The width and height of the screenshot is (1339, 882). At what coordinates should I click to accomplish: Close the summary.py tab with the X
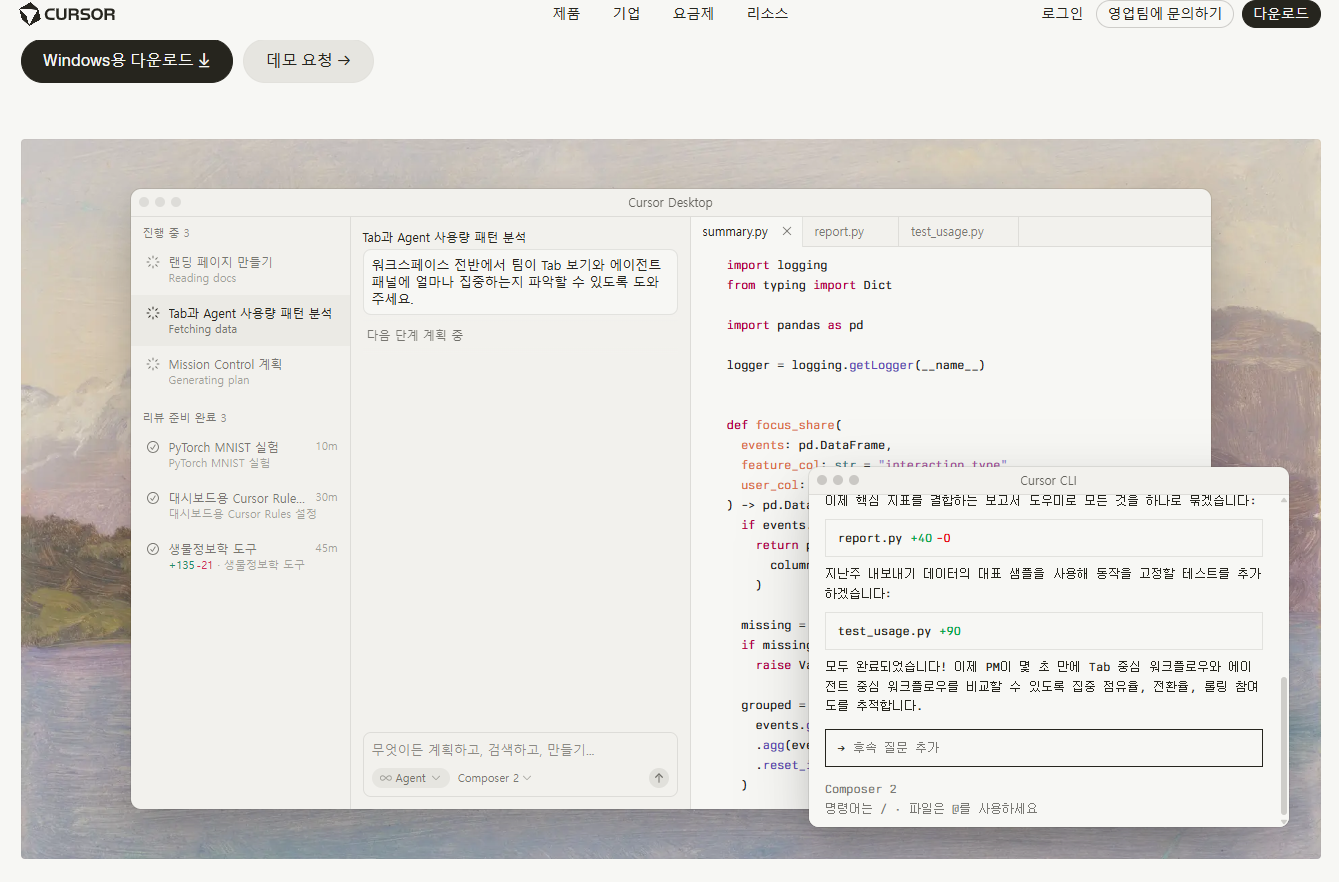[x=787, y=231]
